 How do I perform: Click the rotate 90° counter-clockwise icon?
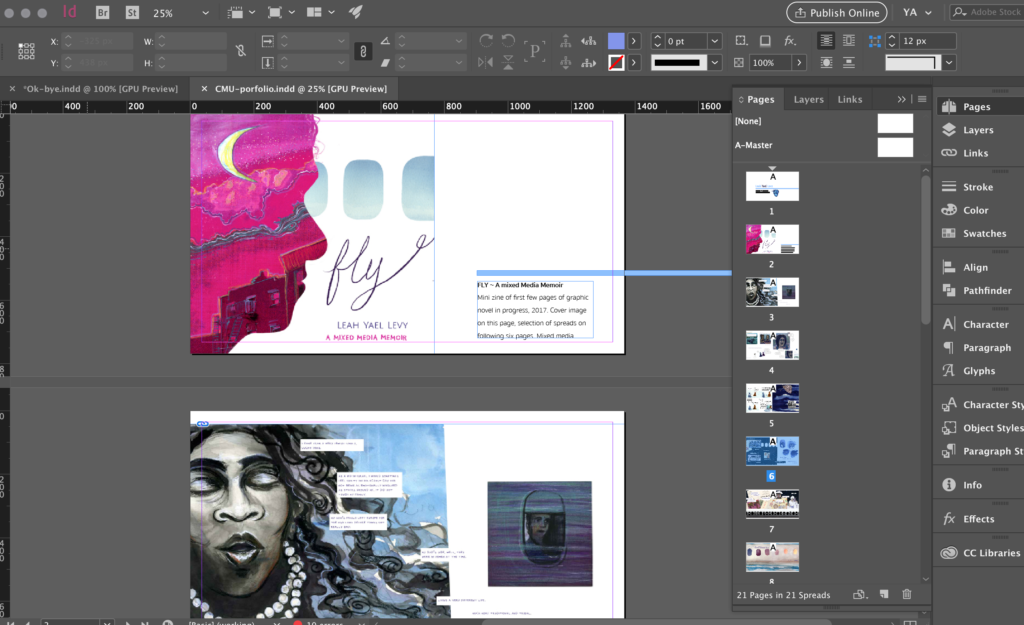tap(508, 40)
